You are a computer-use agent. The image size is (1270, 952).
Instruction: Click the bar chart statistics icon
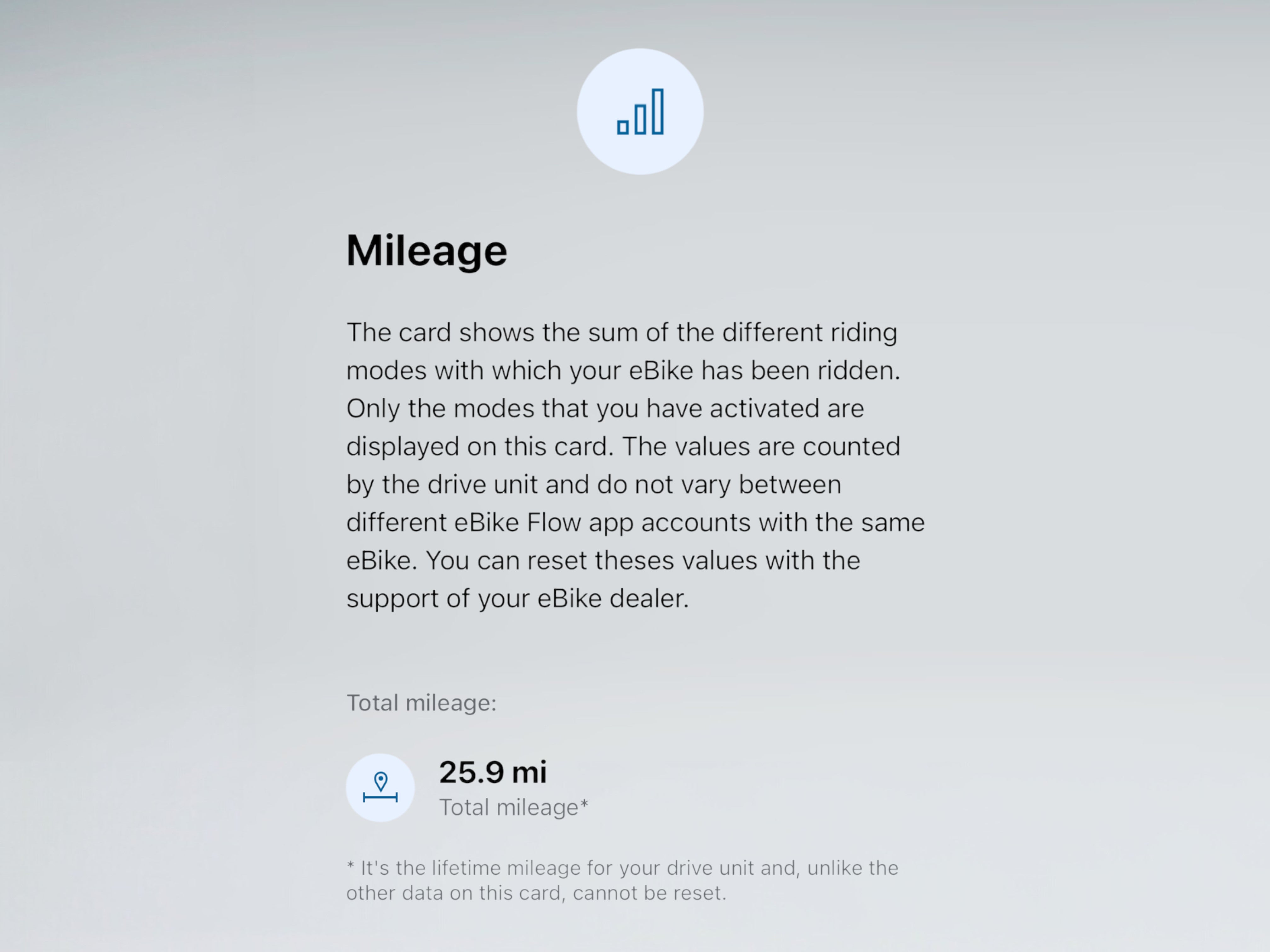click(x=640, y=111)
